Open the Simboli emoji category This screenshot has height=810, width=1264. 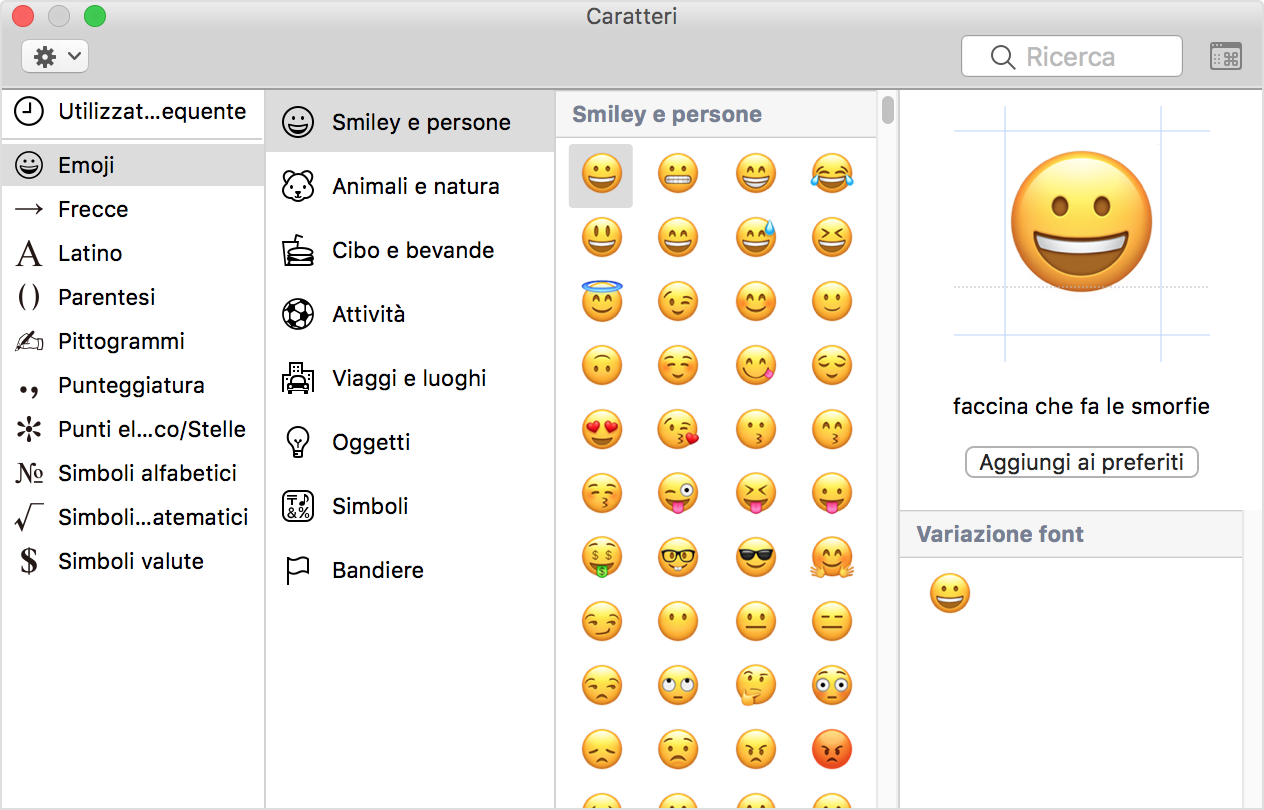(x=369, y=506)
